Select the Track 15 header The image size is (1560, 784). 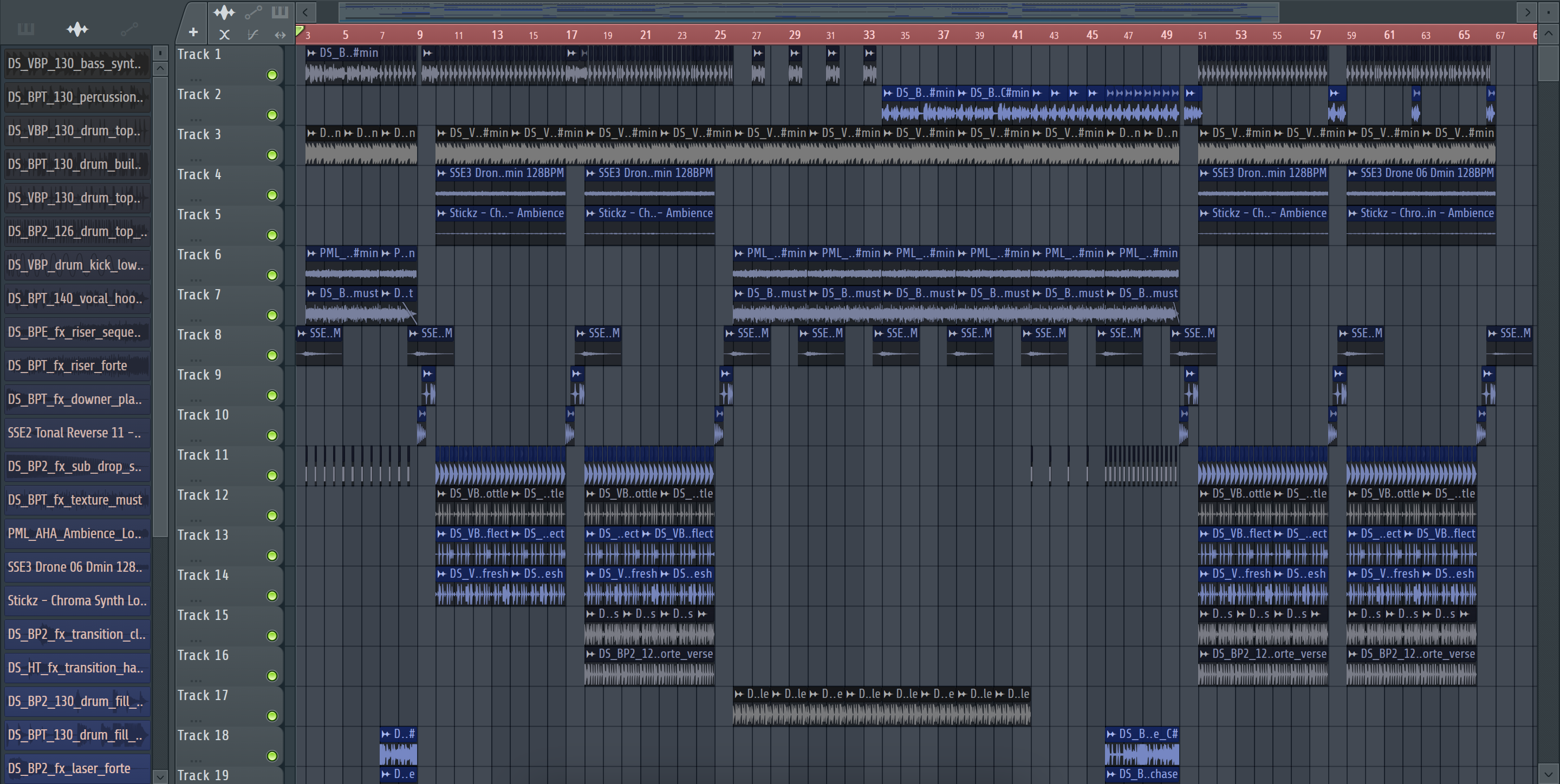tap(229, 626)
